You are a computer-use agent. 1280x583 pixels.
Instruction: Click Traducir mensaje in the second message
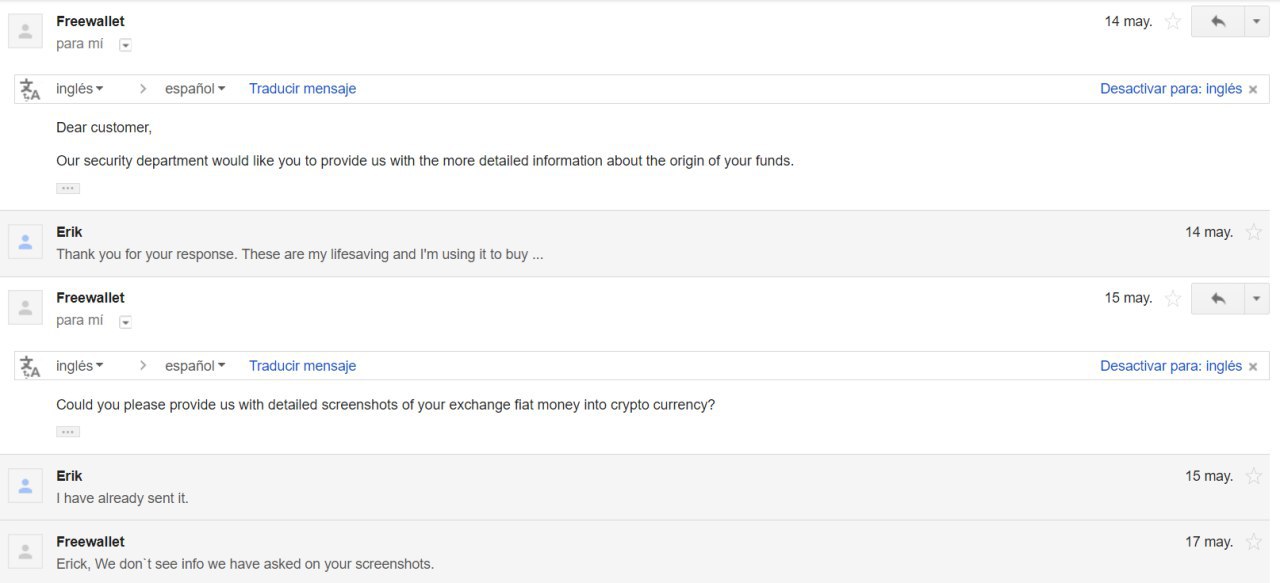(x=302, y=366)
